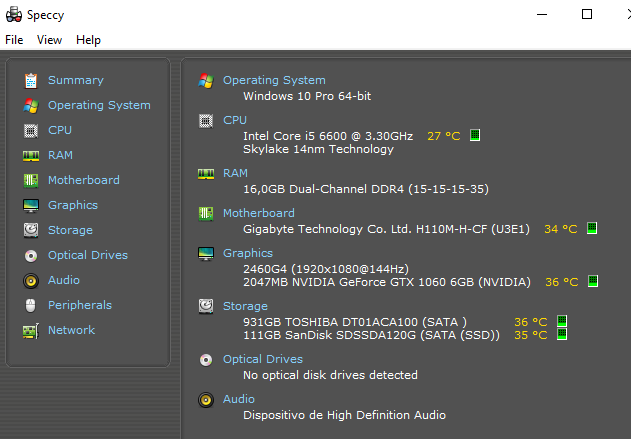
Task: Click the GPU temperature indicator next to 36 °C
Action: (x=593, y=281)
